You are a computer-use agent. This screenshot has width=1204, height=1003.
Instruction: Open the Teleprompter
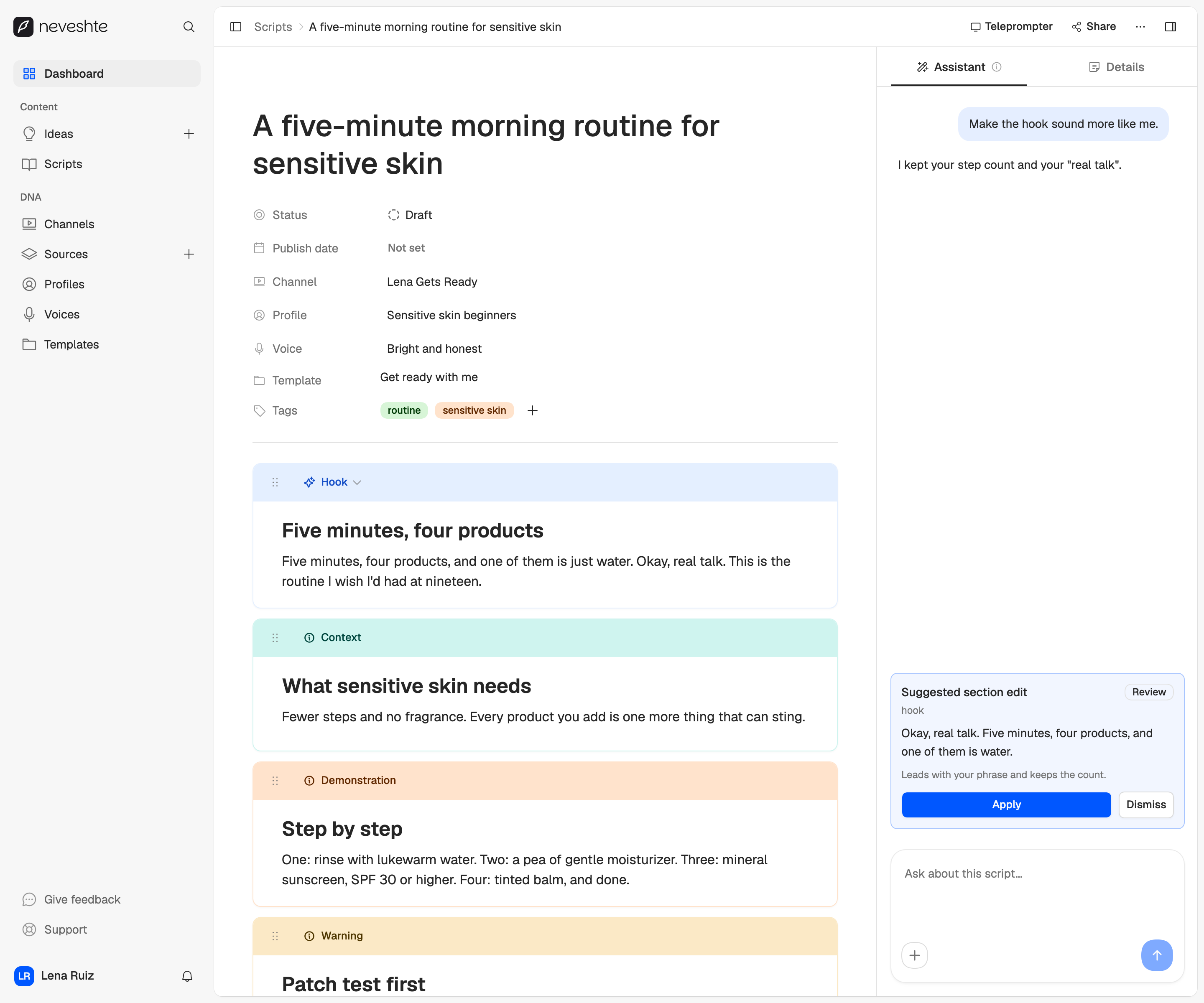[1011, 26]
